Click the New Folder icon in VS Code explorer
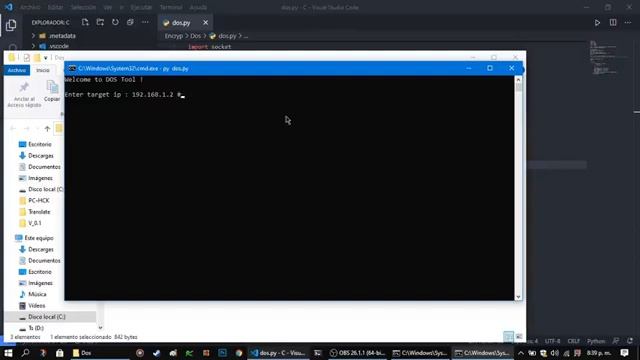 click(x=100, y=22)
